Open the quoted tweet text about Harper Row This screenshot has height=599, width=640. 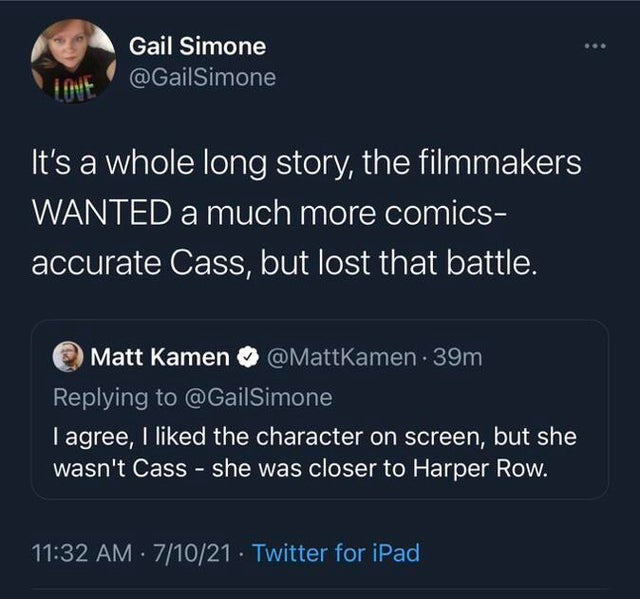pos(315,453)
